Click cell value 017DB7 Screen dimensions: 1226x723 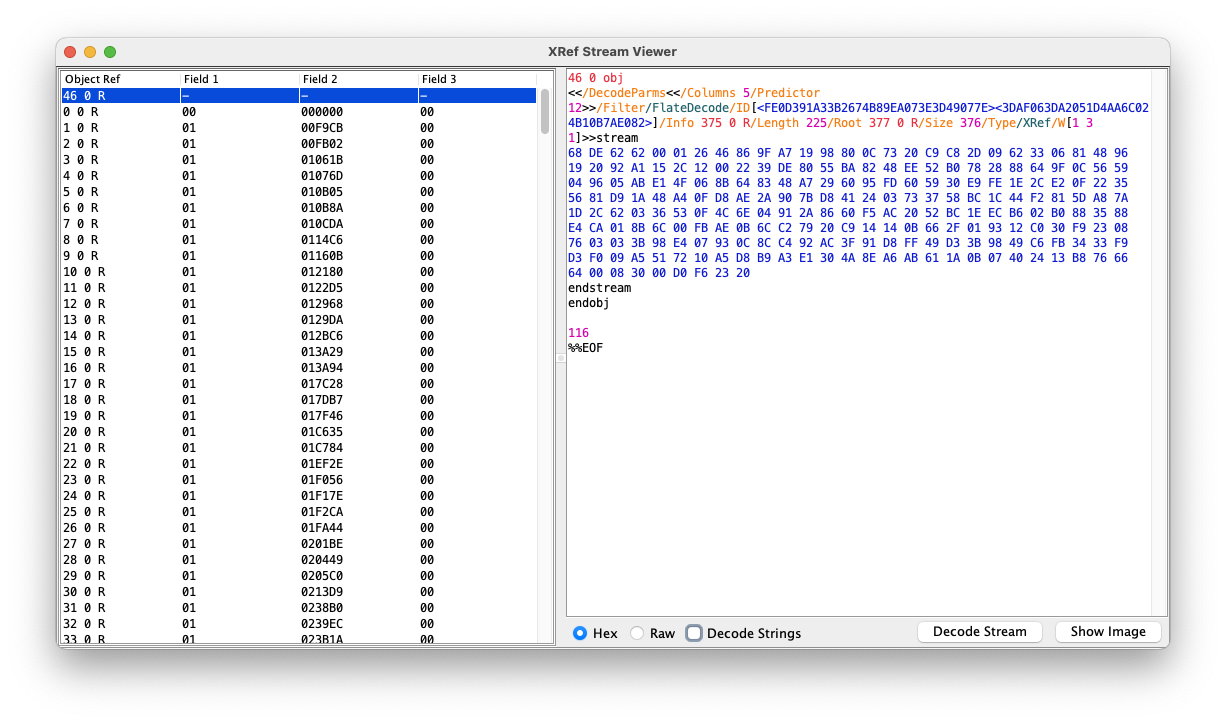(x=322, y=400)
